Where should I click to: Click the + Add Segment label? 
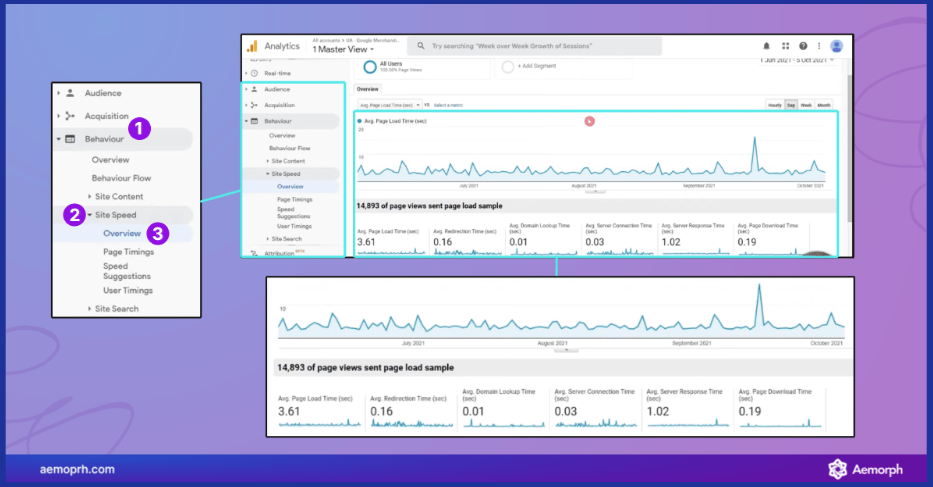(x=537, y=66)
